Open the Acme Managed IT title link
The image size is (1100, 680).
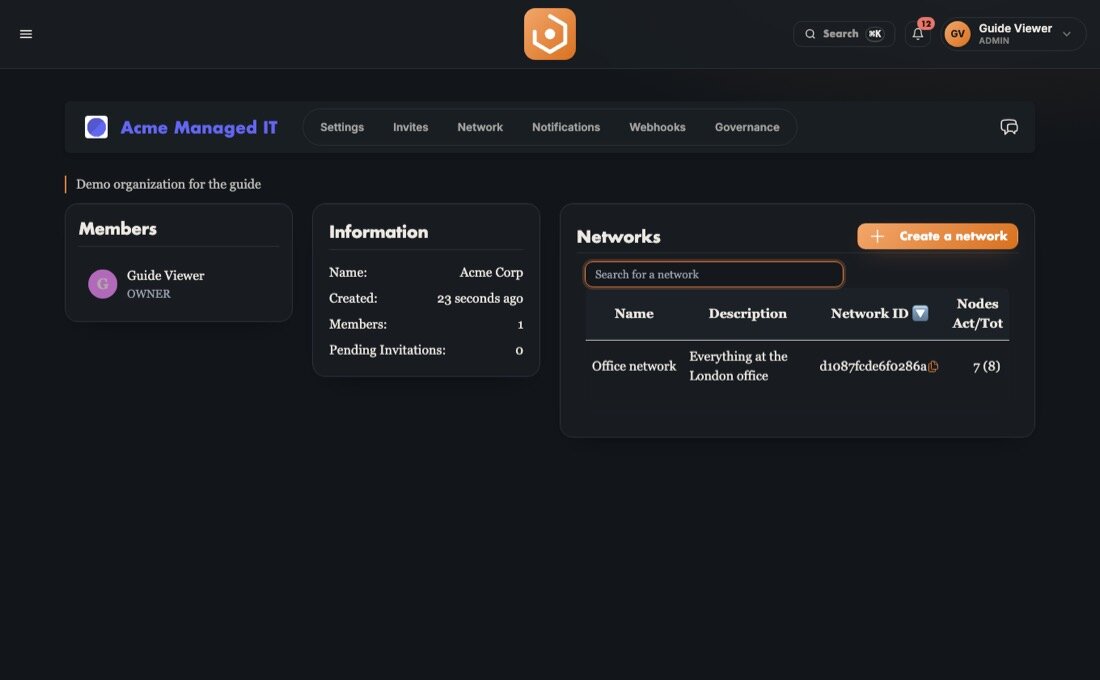(199, 127)
